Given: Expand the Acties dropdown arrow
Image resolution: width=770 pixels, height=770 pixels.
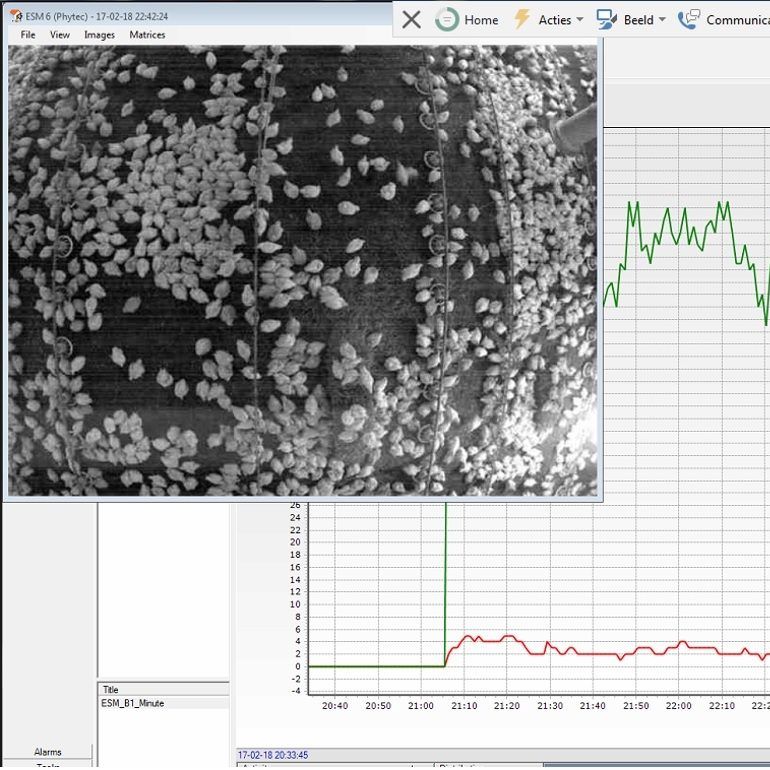Looking at the screenshot, I should click(x=580, y=20).
